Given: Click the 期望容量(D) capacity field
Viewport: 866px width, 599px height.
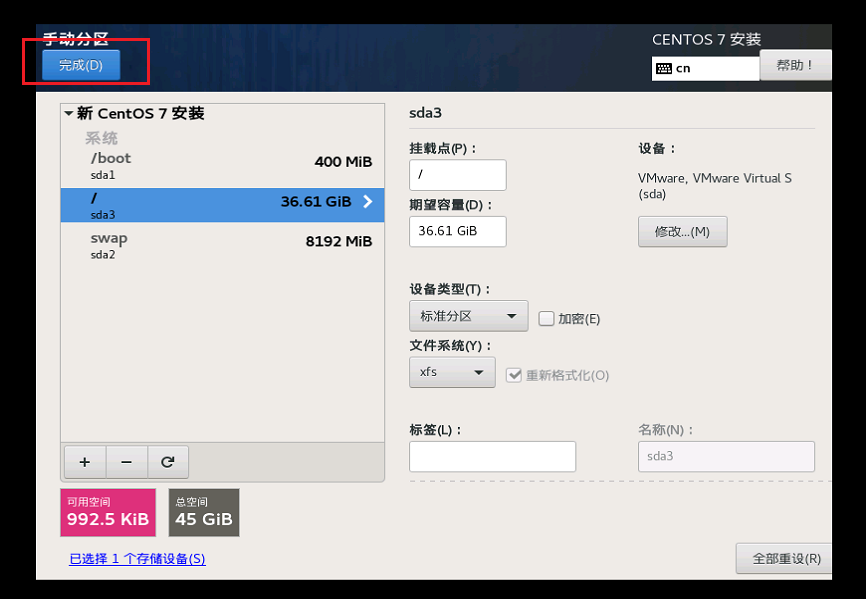Looking at the screenshot, I should (x=458, y=231).
